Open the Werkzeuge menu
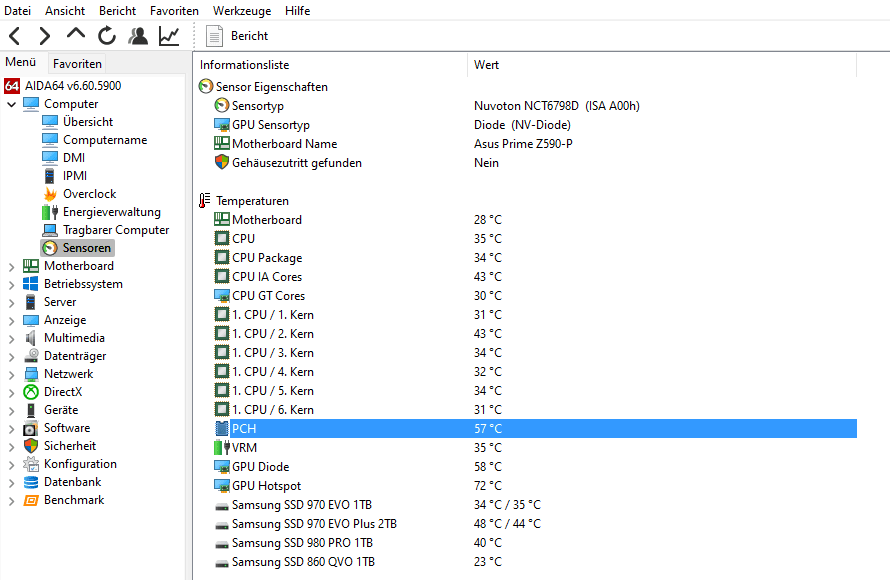Screen dimensions: 890x580 tap(242, 11)
